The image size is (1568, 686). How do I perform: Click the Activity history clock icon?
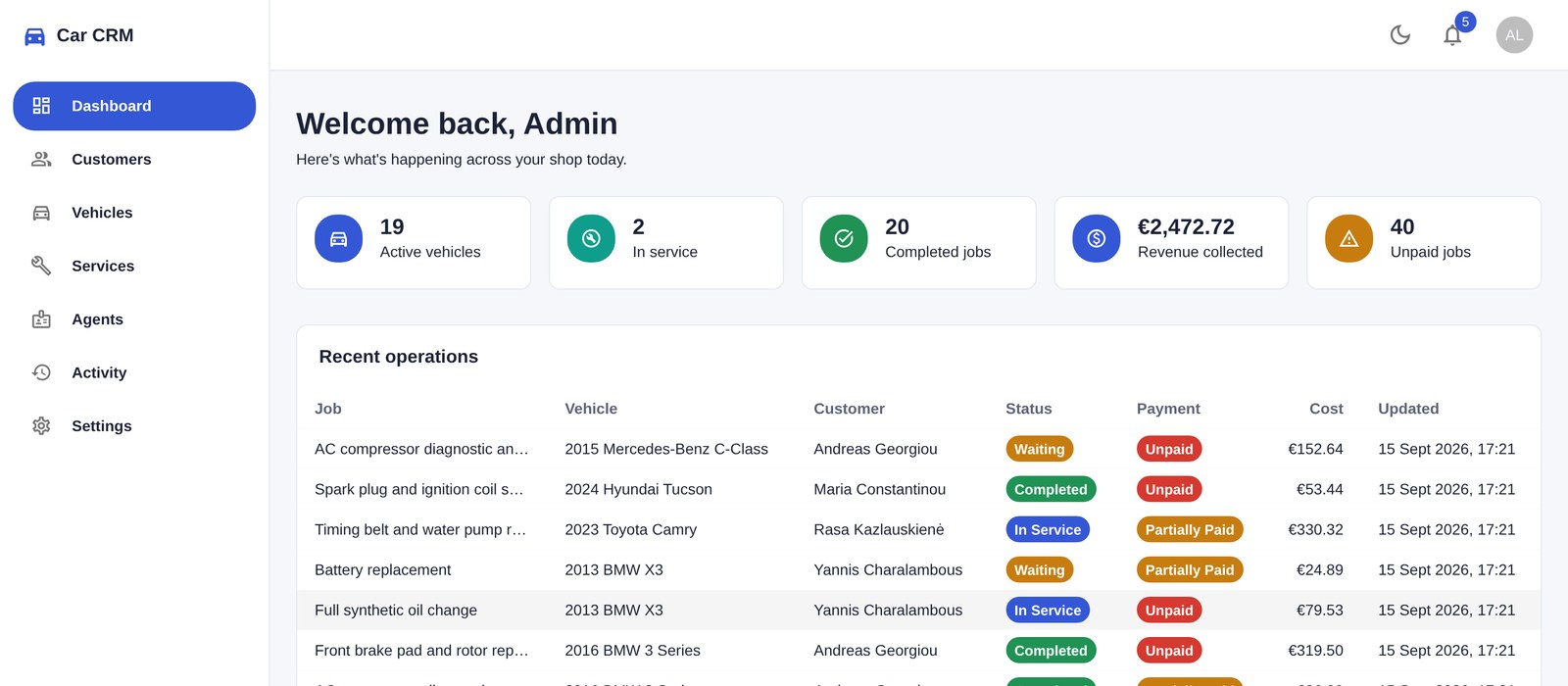click(41, 372)
